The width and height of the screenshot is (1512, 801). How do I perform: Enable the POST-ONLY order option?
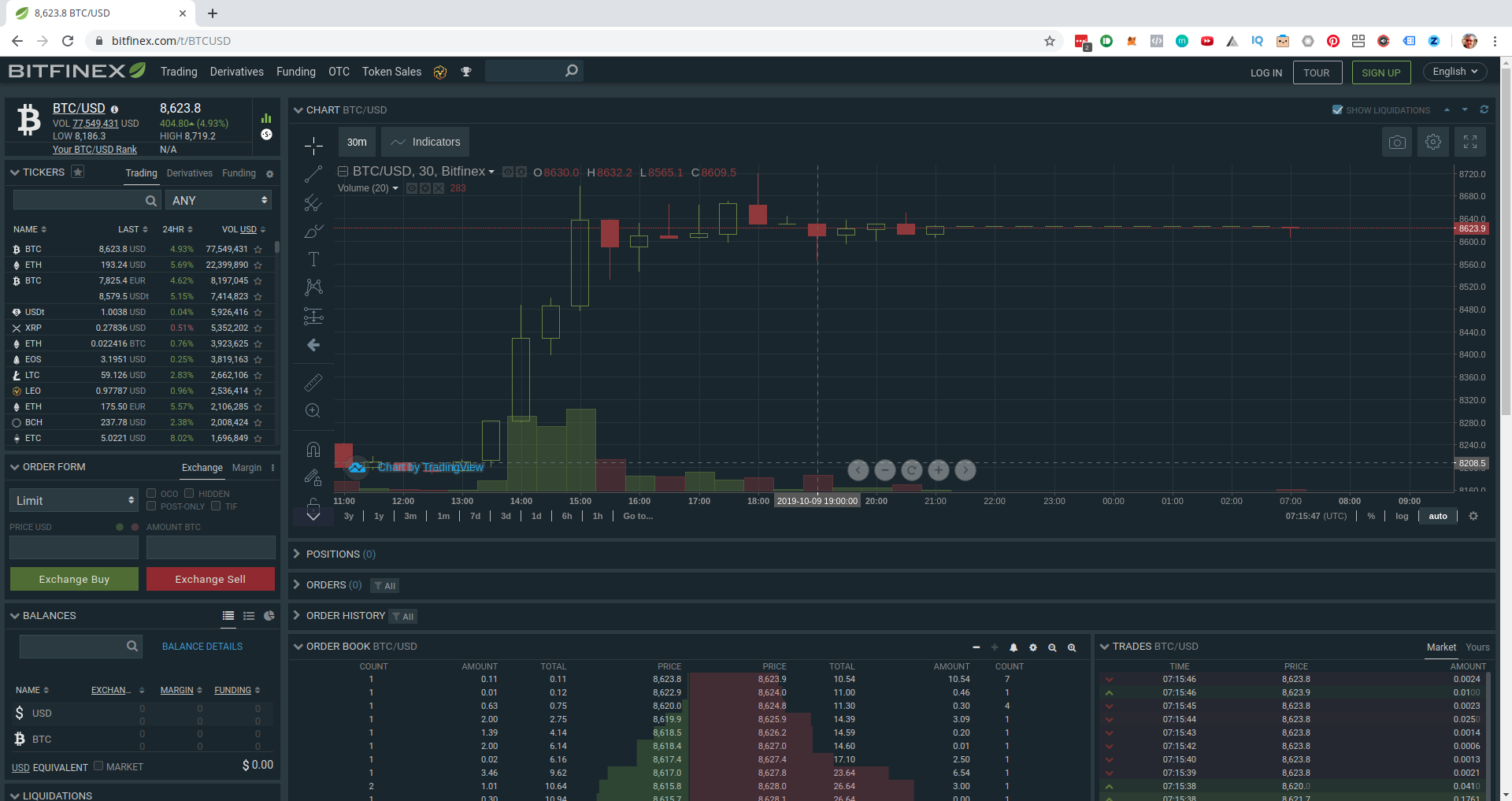tap(151, 506)
